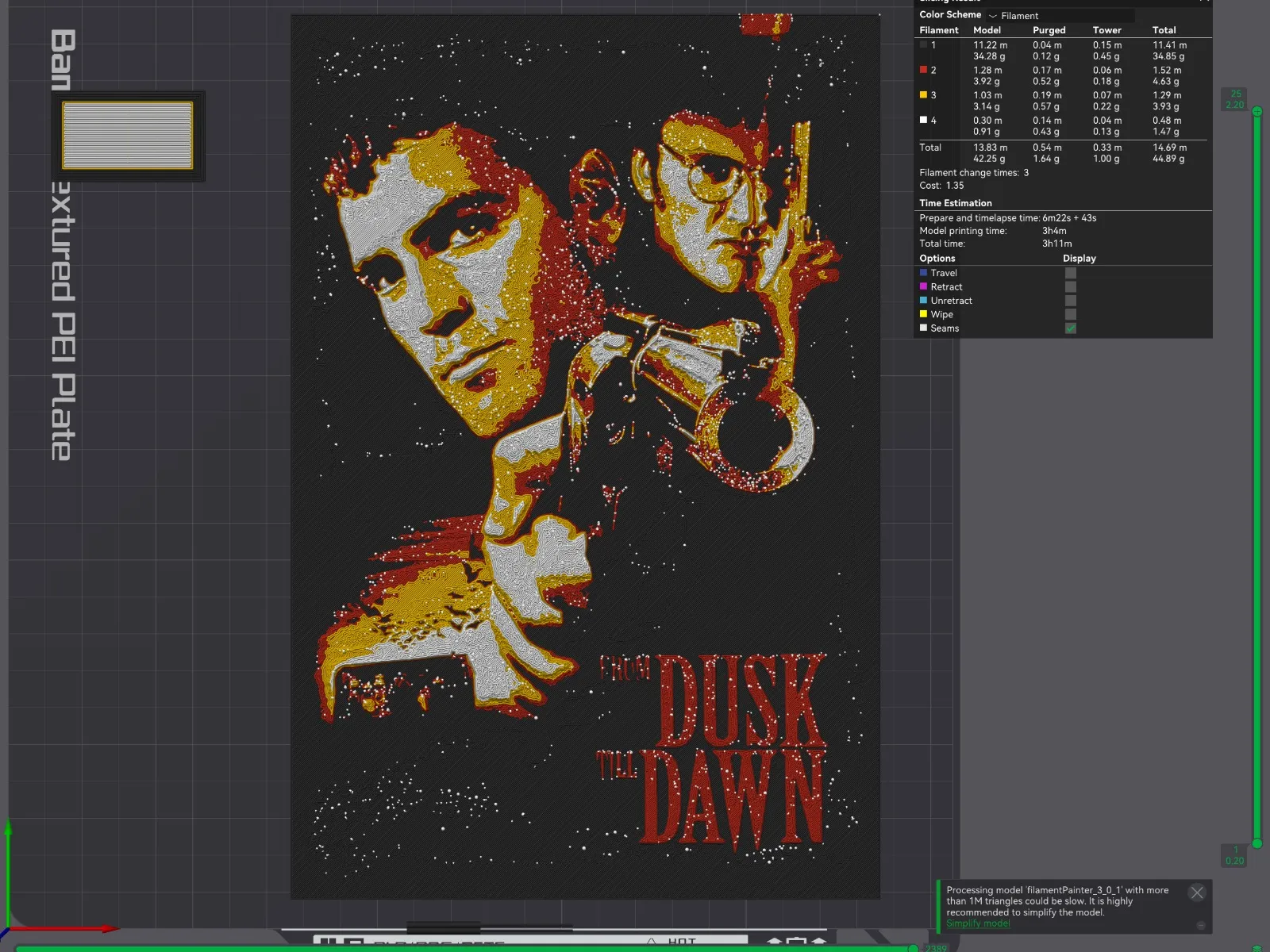The height and width of the screenshot is (952, 1270).
Task: Click the Tower column header
Action: 1107,30
